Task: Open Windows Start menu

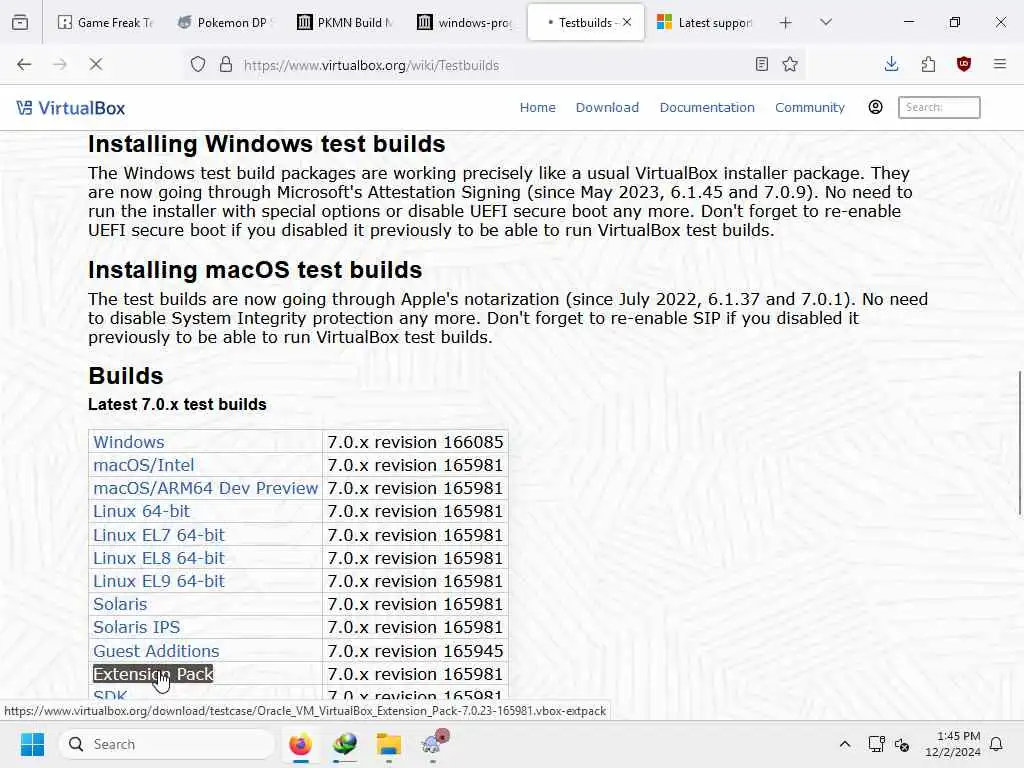Action: pos(32,744)
